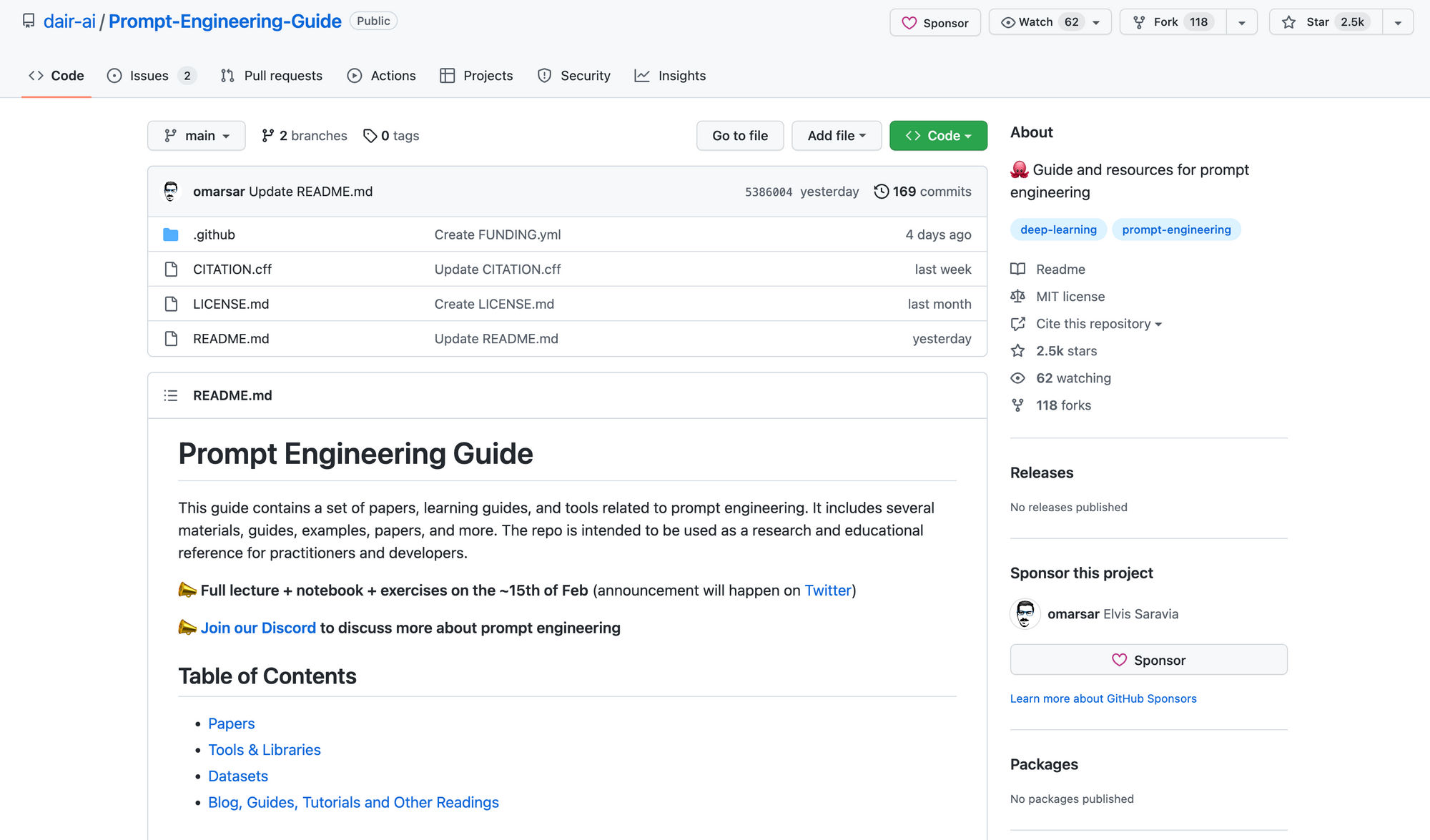Image resolution: width=1430 pixels, height=840 pixels.
Task: Click the fork icon in Fork button
Action: (1139, 22)
